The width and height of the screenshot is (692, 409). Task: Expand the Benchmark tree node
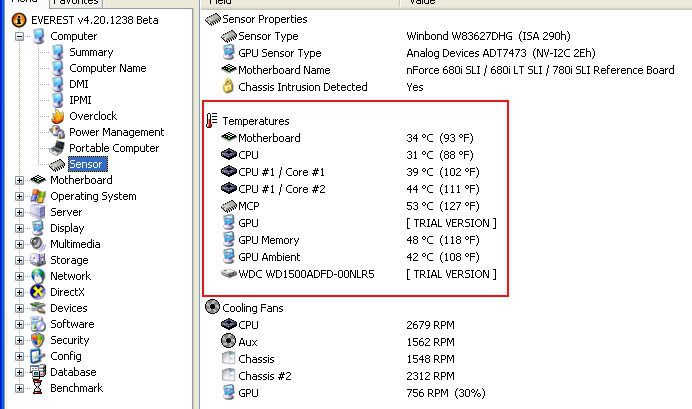pyautogui.click(x=19, y=388)
